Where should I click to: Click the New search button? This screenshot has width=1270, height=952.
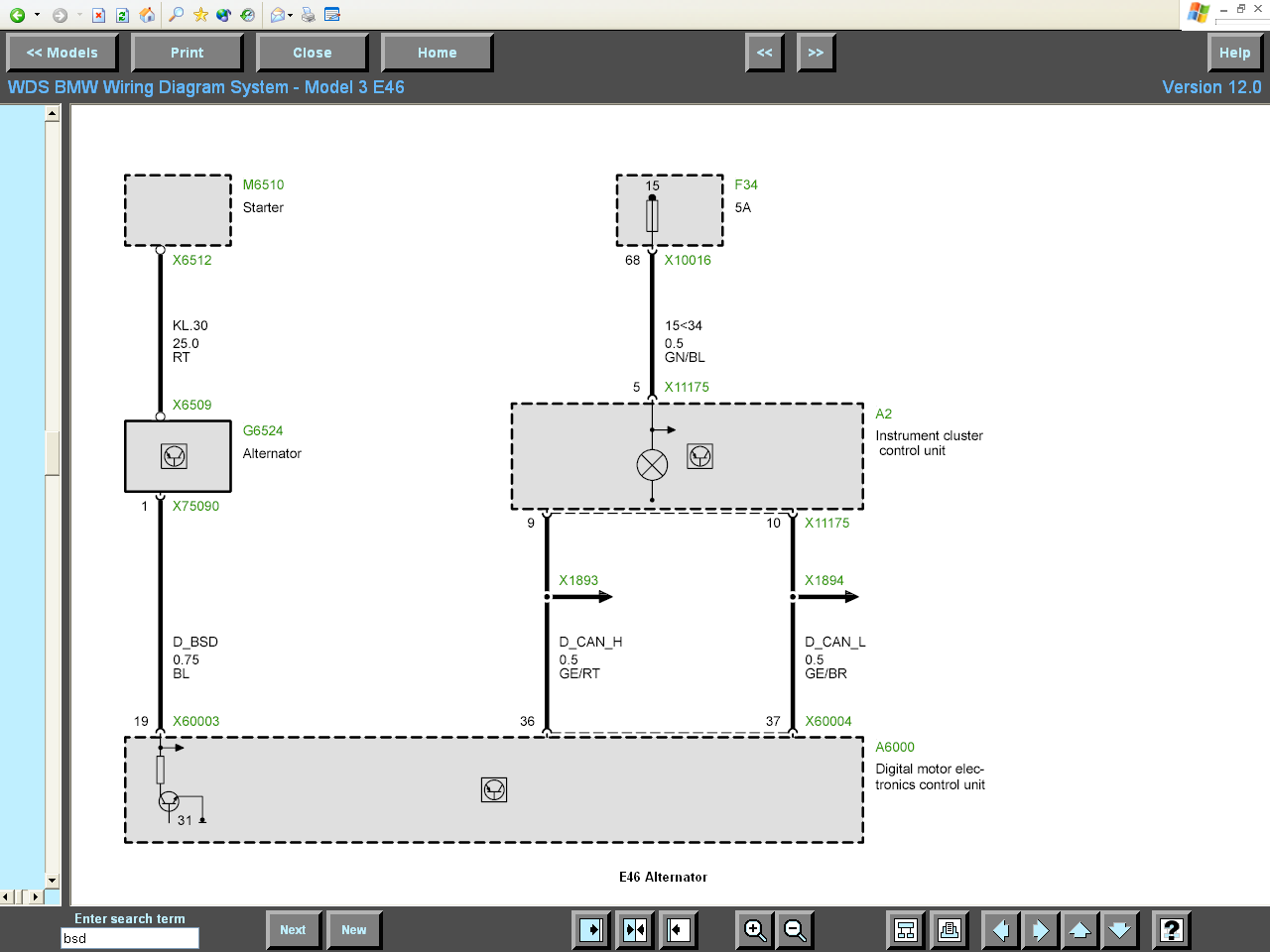point(355,930)
